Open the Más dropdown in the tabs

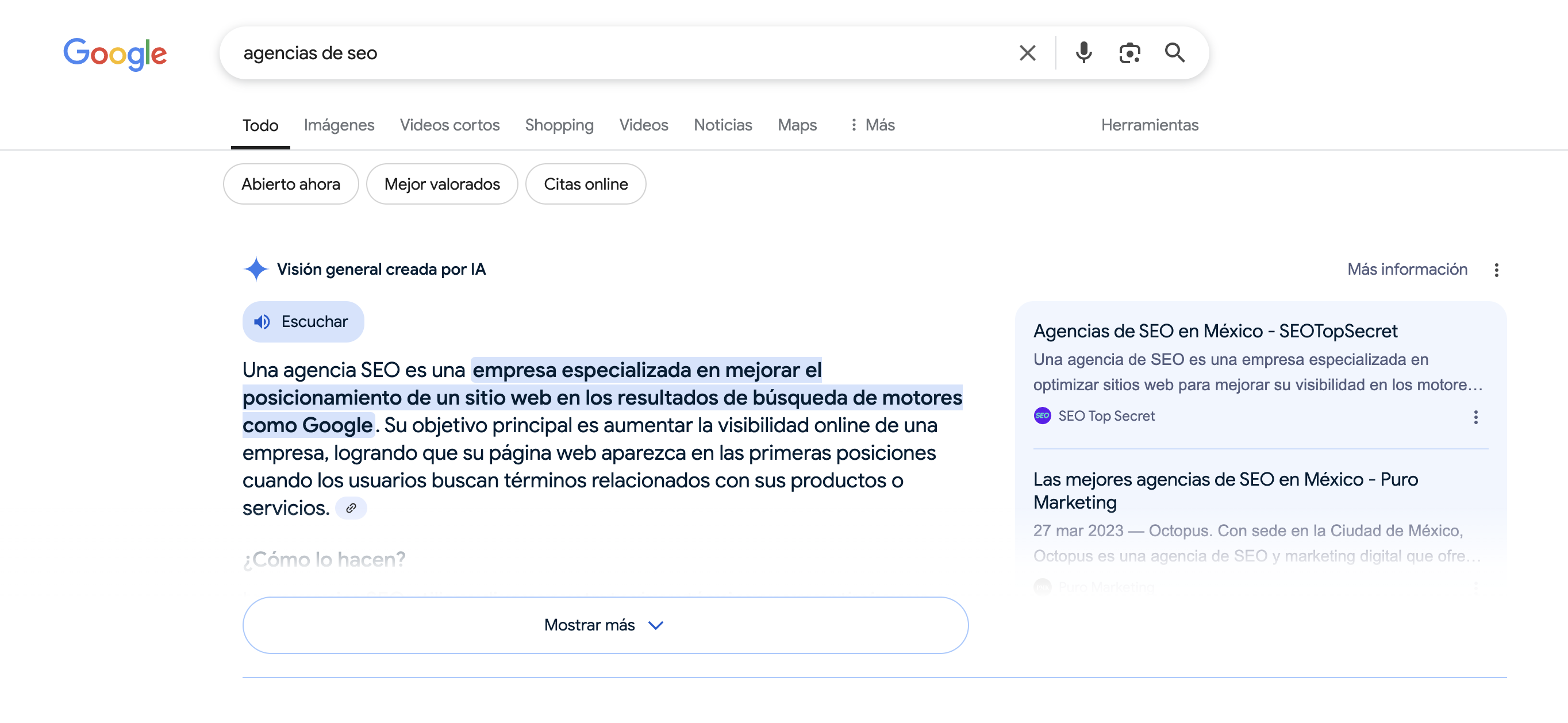coord(873,125)
